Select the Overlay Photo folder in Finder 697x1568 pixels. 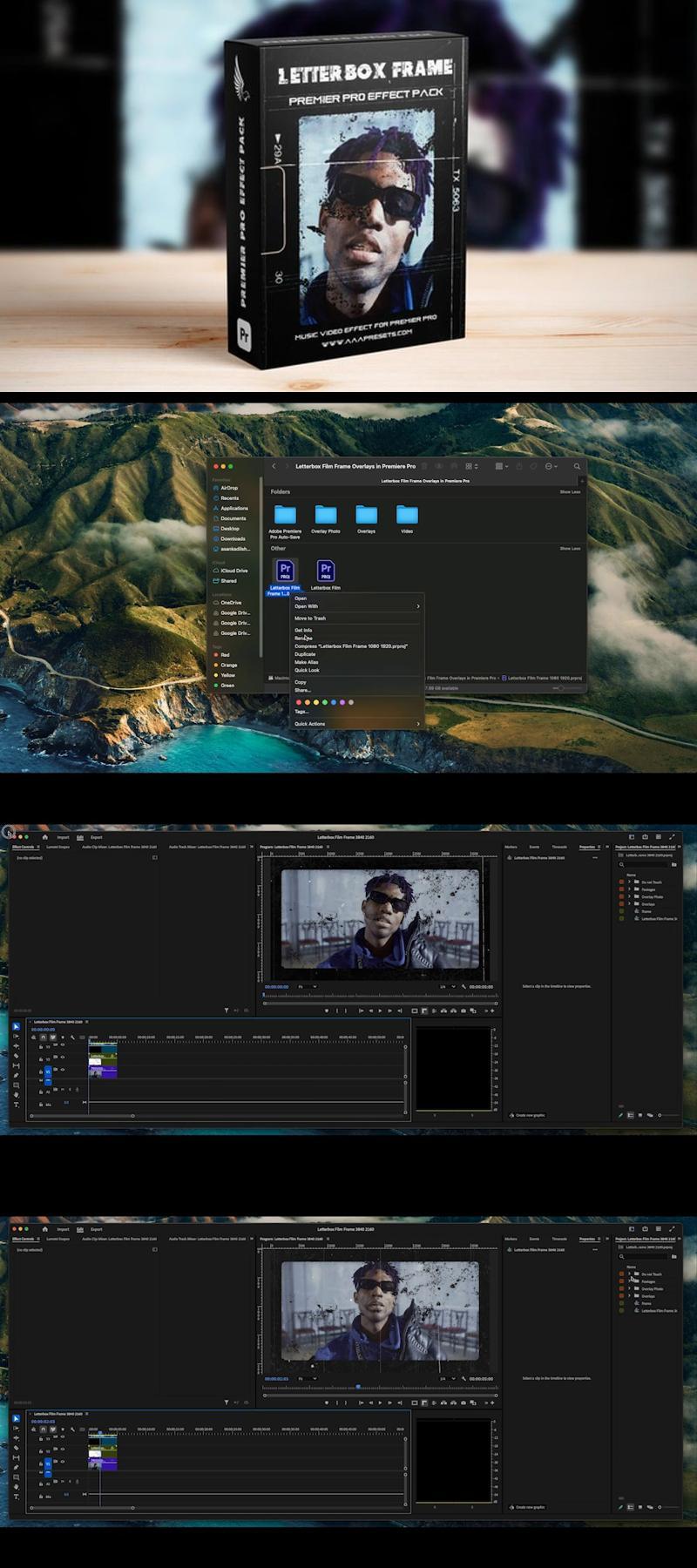326,519
